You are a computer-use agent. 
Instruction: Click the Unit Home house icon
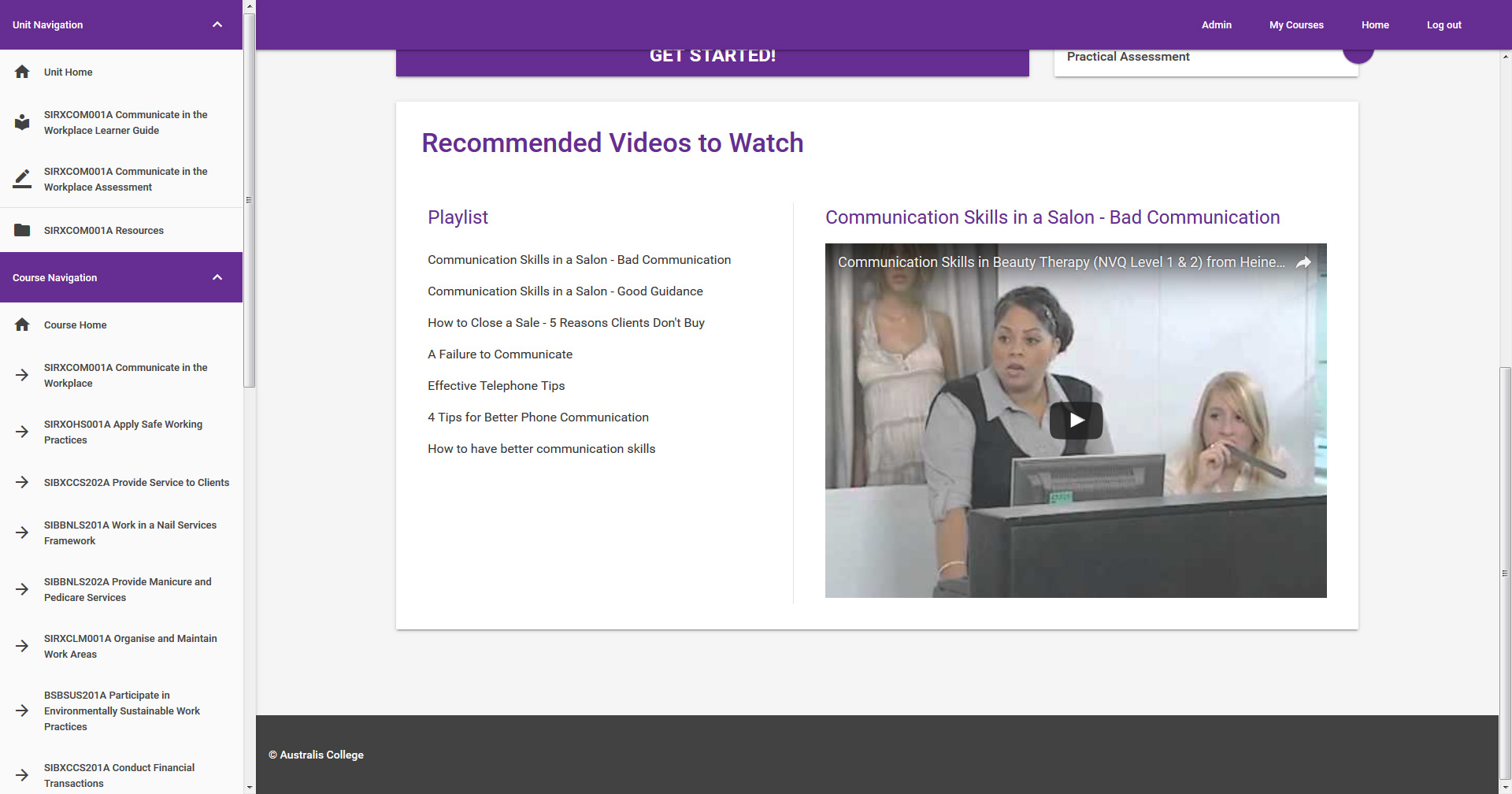(x=22, y=72)
